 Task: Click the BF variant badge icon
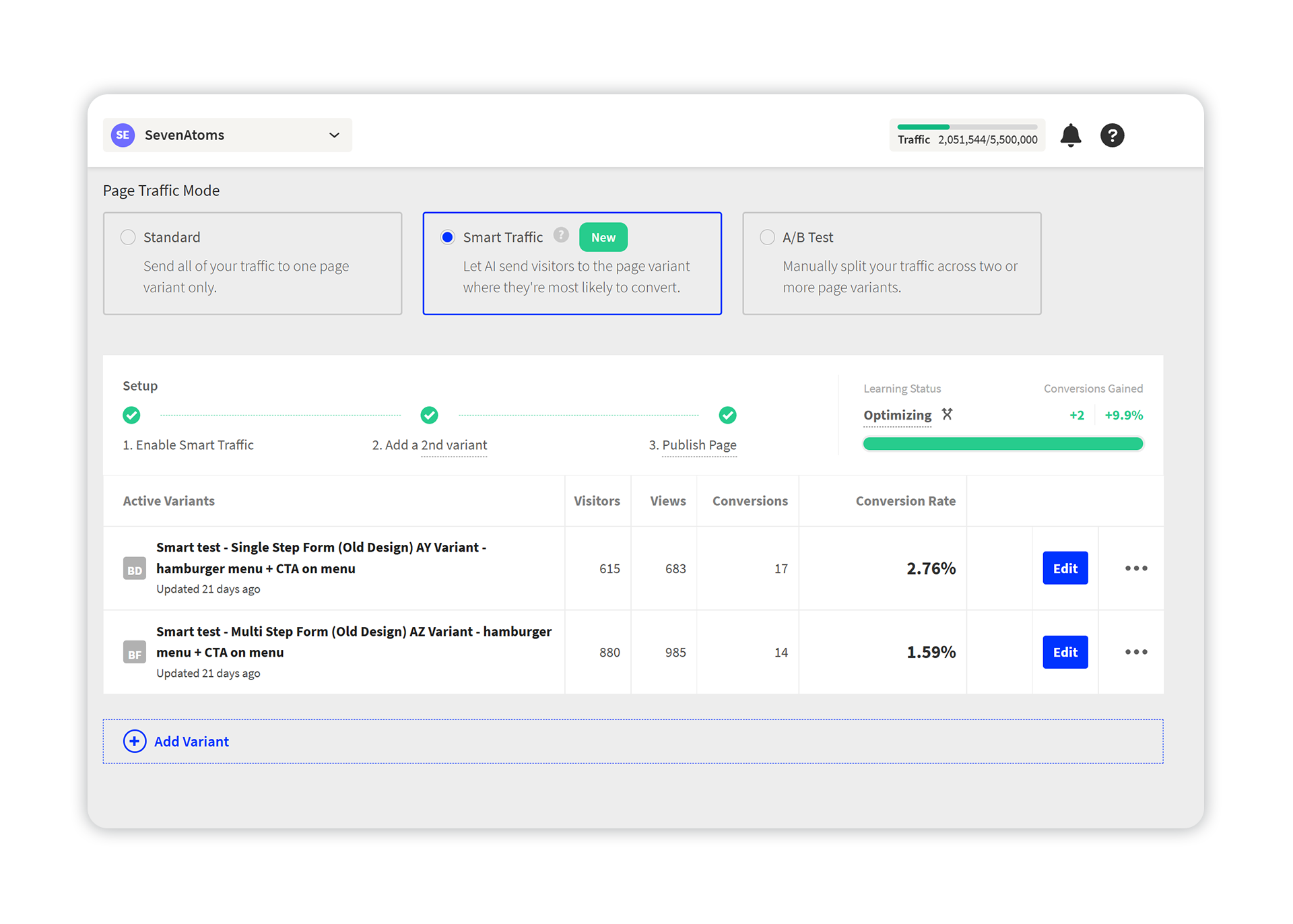coord(134,652)
